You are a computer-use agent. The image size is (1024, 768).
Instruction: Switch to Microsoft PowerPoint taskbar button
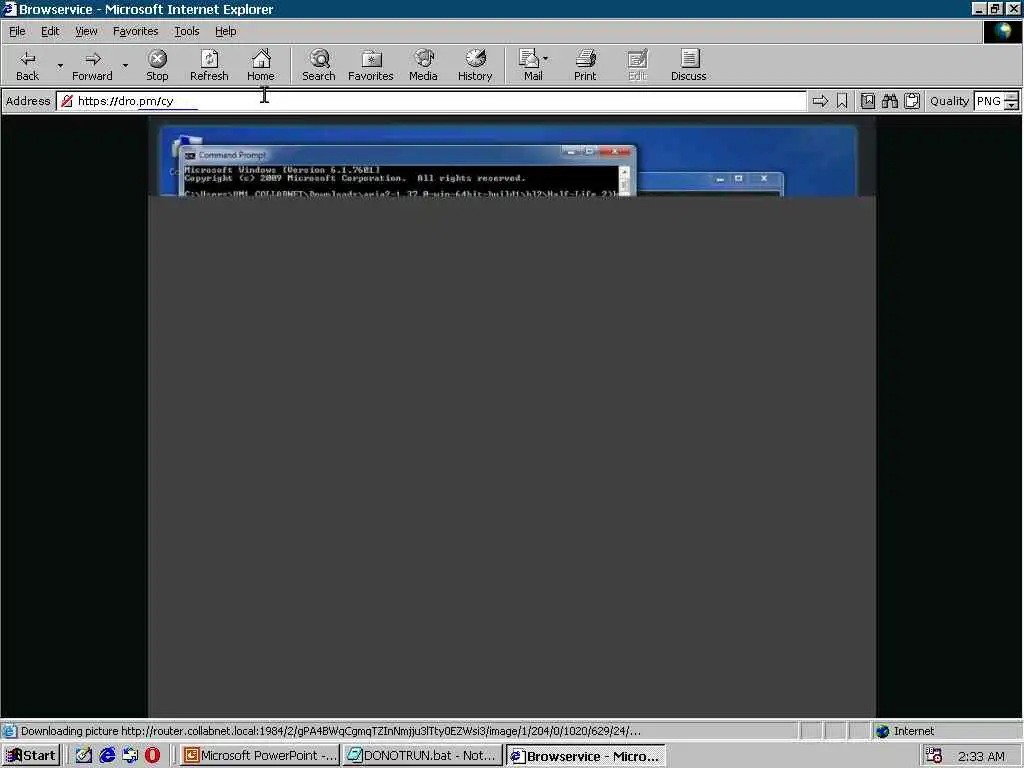260,756
